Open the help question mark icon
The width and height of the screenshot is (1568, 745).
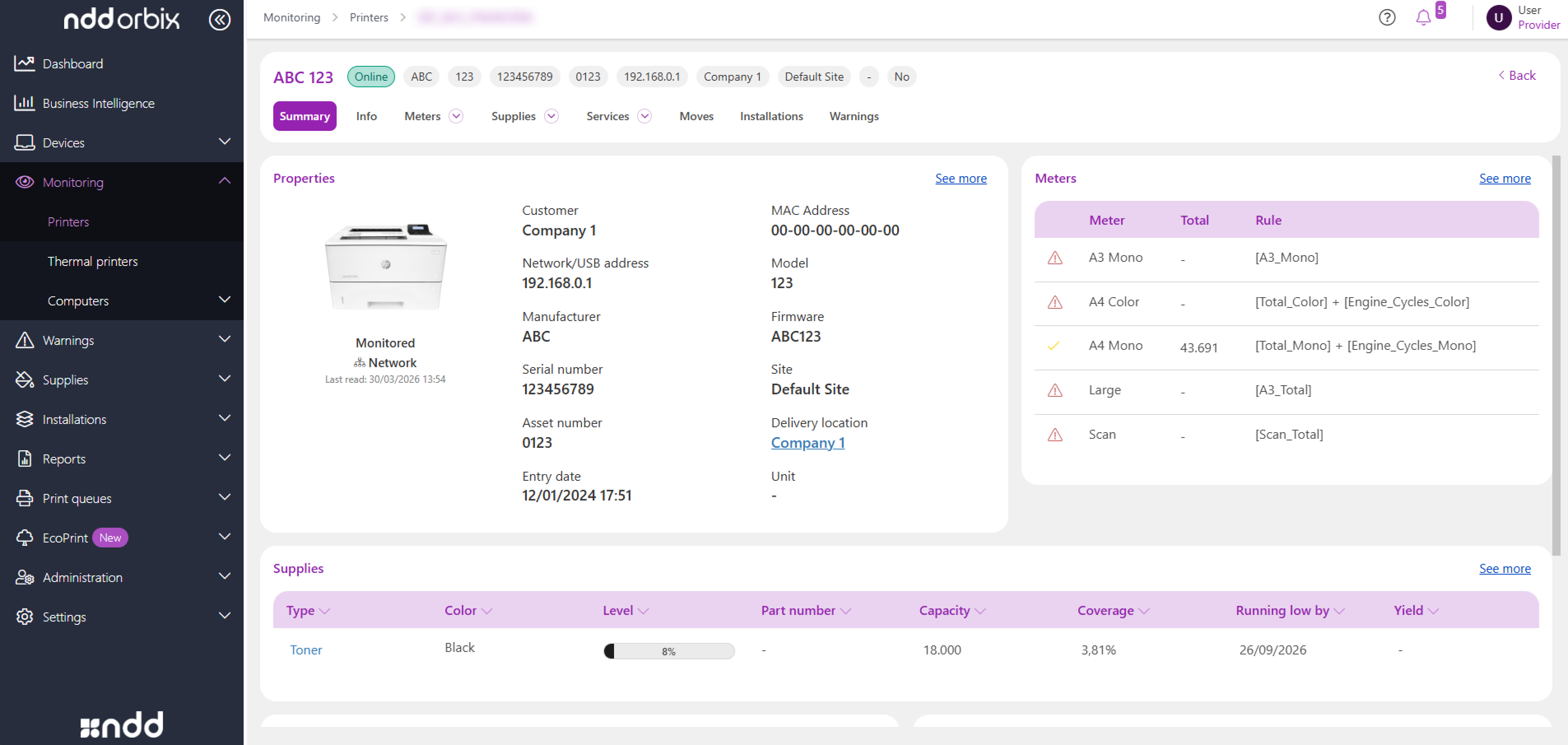1387,18
